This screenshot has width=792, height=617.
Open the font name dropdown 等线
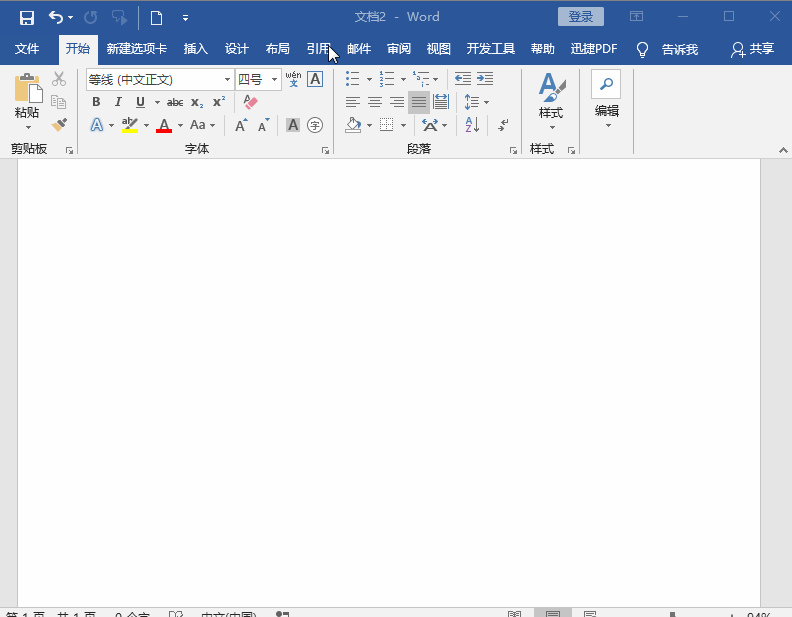click(x=227, y=80)
